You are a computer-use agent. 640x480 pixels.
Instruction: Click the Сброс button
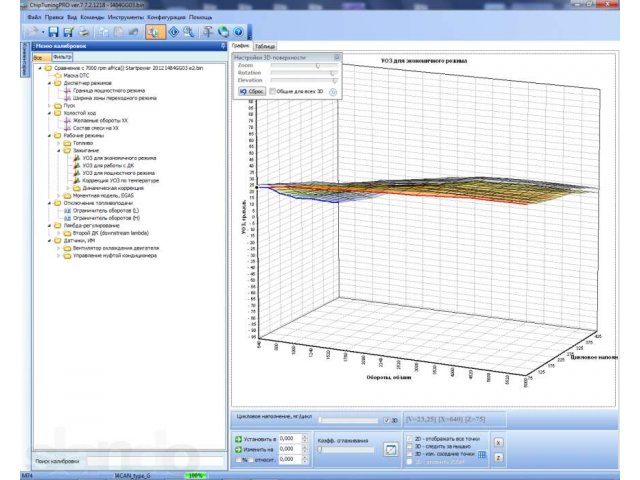tap(250, 91)
